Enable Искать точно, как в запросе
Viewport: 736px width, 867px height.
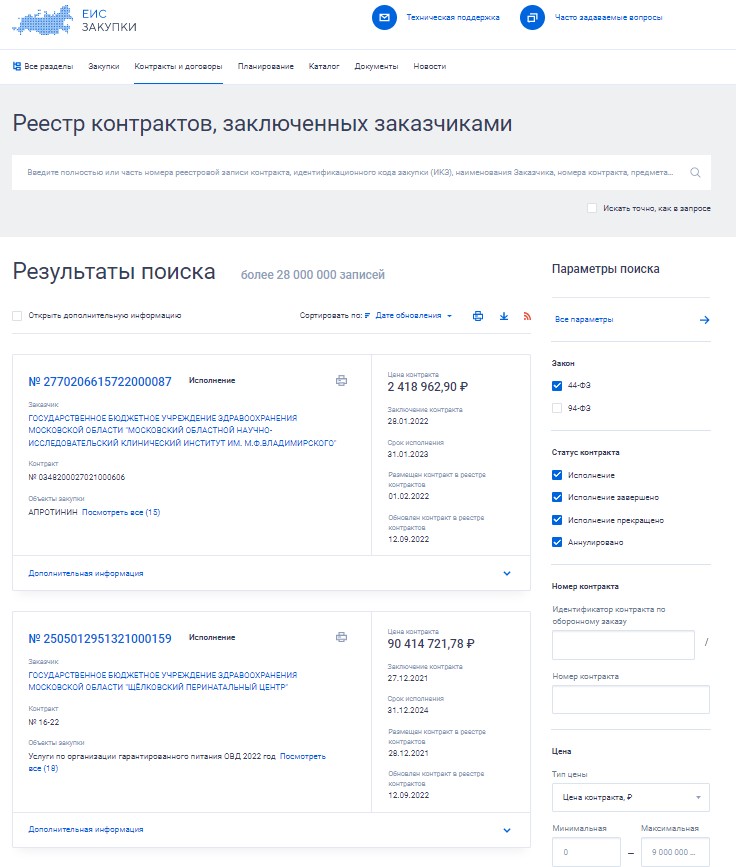coord(592,208)
